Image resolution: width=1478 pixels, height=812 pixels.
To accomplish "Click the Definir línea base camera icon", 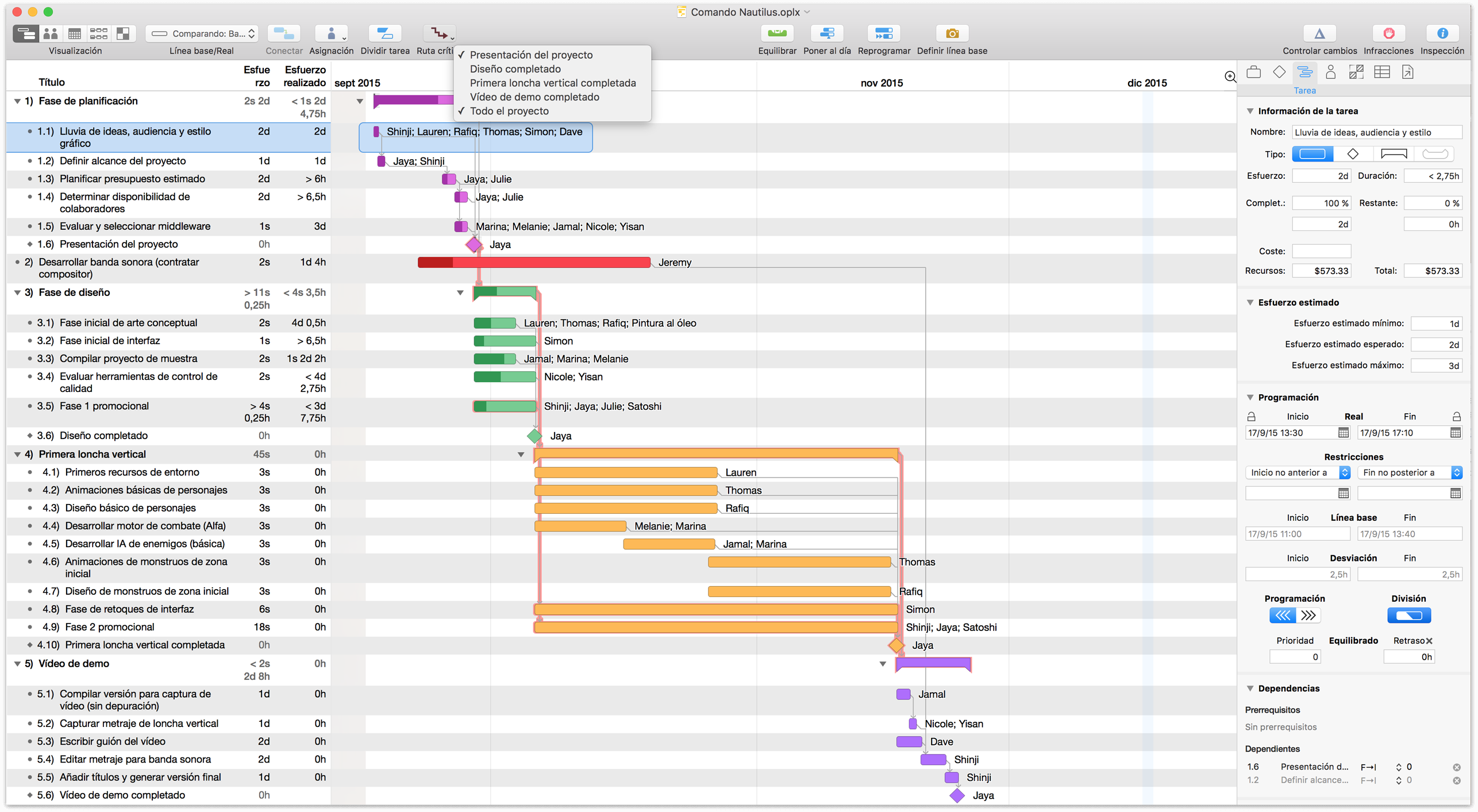I will point(952,34).
